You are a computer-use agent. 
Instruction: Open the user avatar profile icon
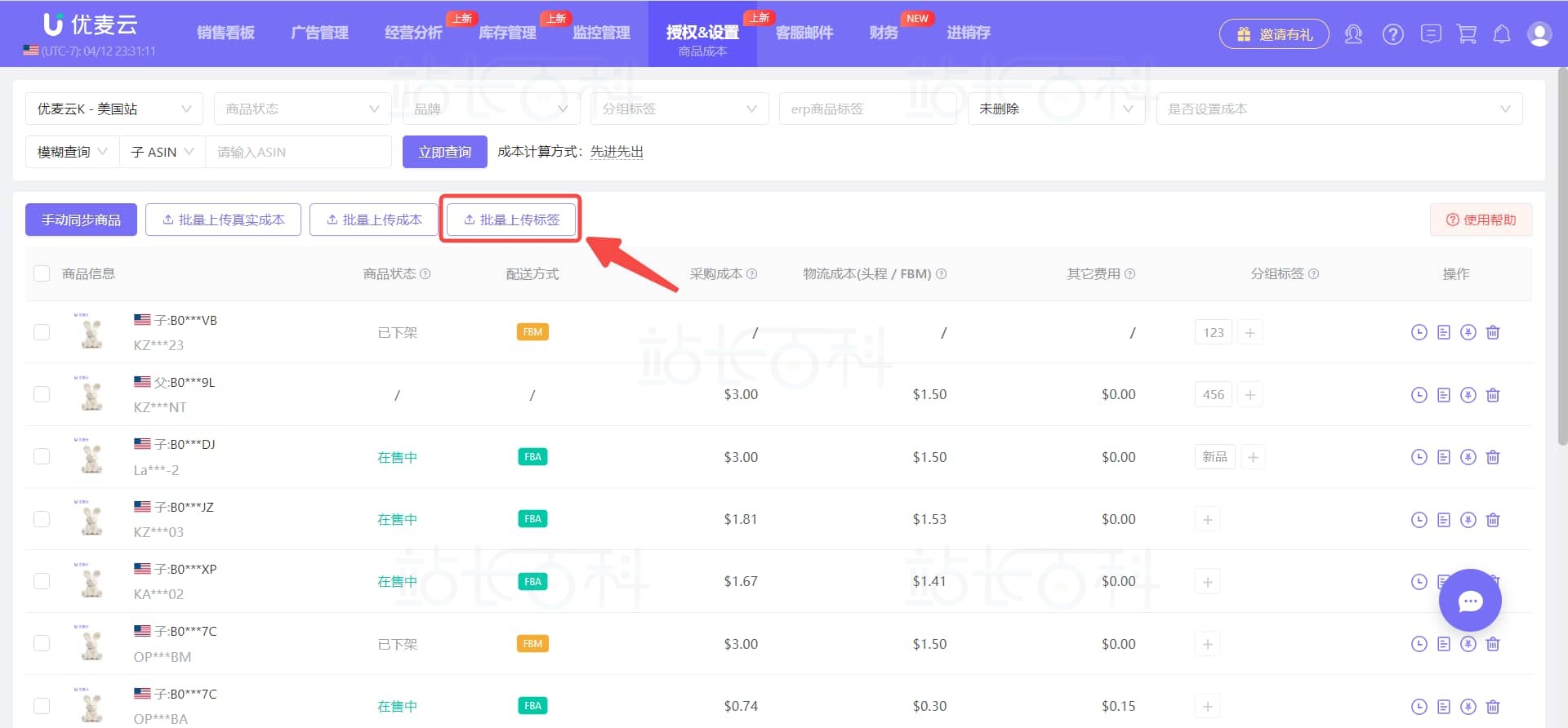click(1539, 34)
